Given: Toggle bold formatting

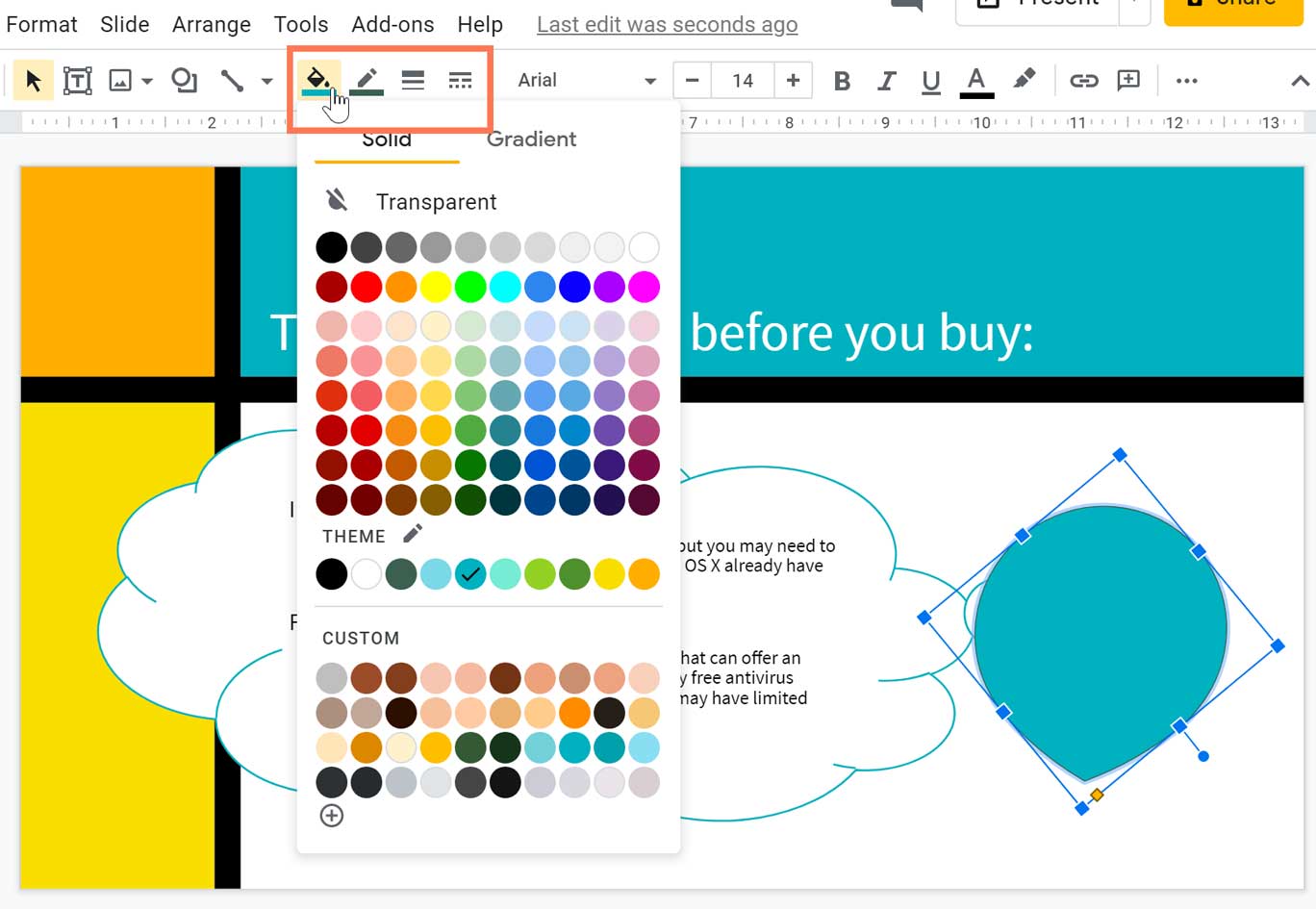Looking at the screenshot, I should [x=841, y=80].
